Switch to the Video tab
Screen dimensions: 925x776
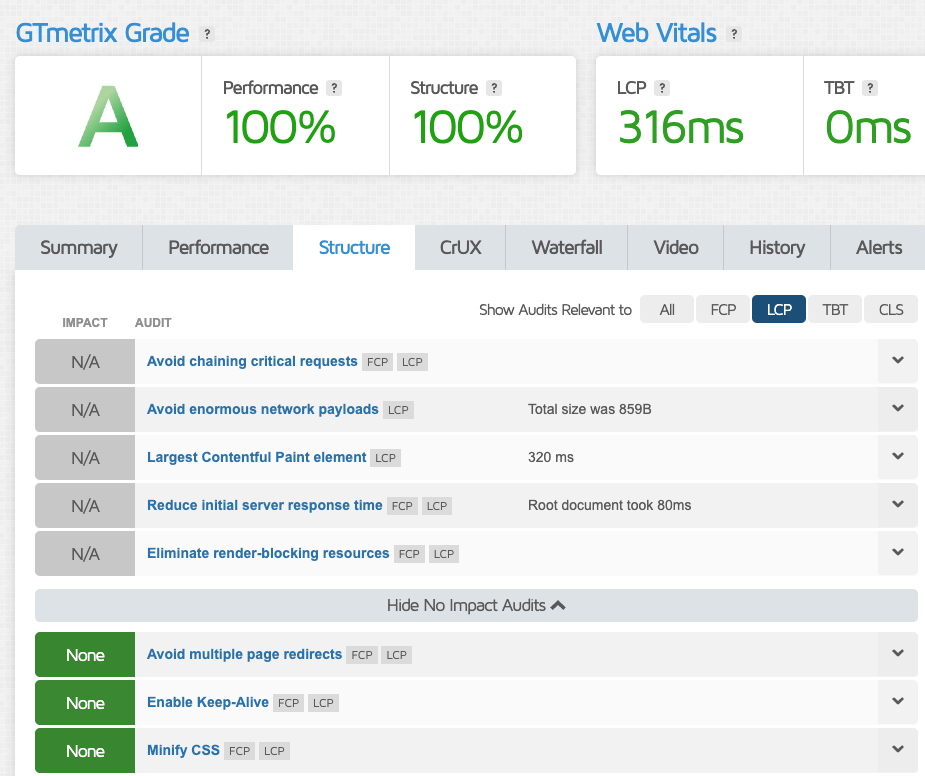click(675, 247)
